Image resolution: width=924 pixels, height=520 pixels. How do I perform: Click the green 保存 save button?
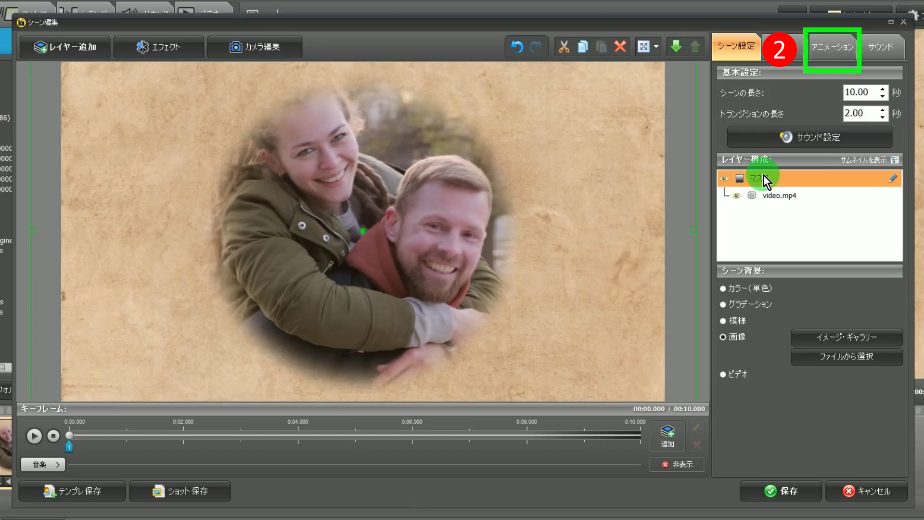pos(780,491)
